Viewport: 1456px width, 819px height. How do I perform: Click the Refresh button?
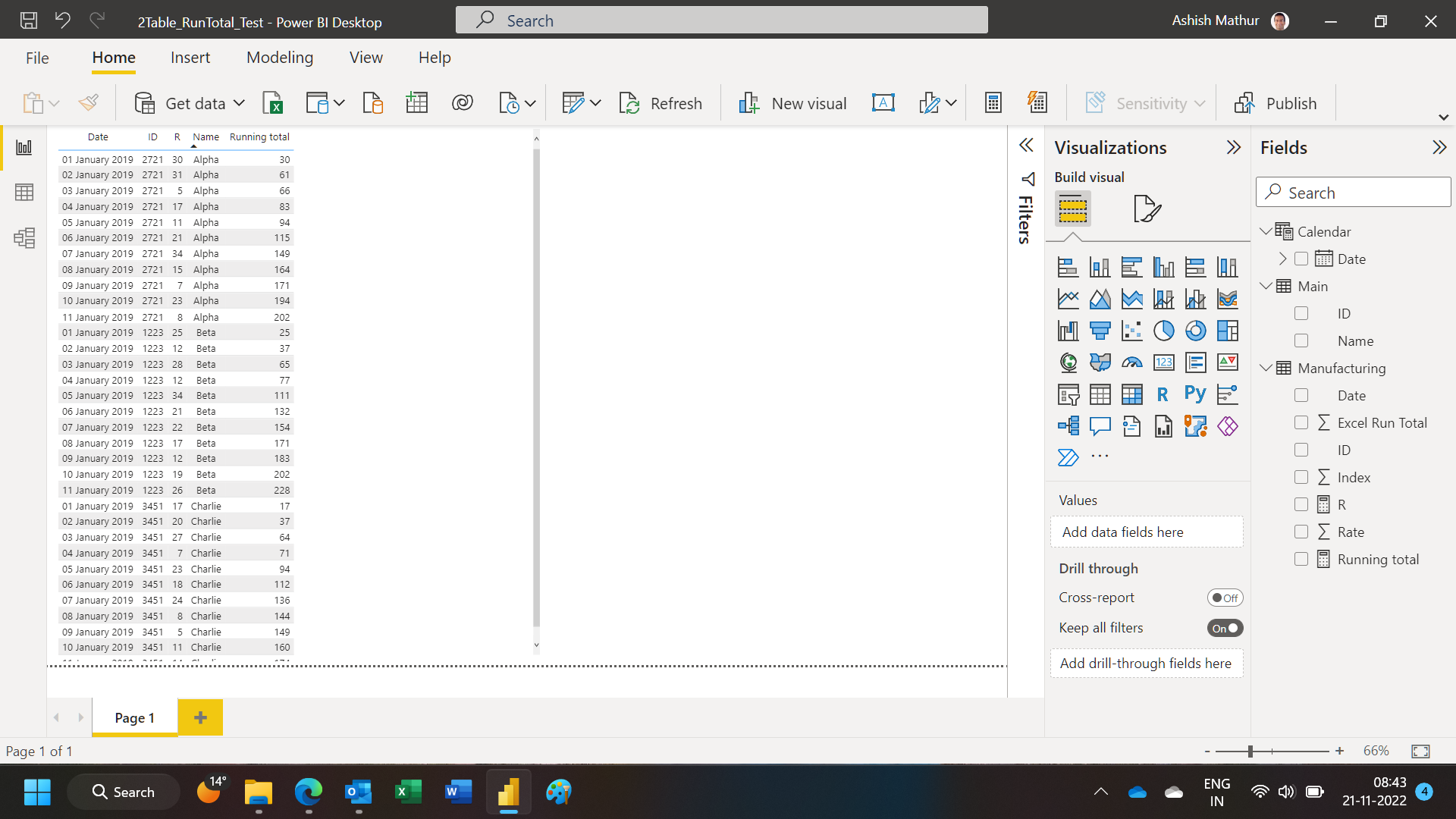pos(661,103)
